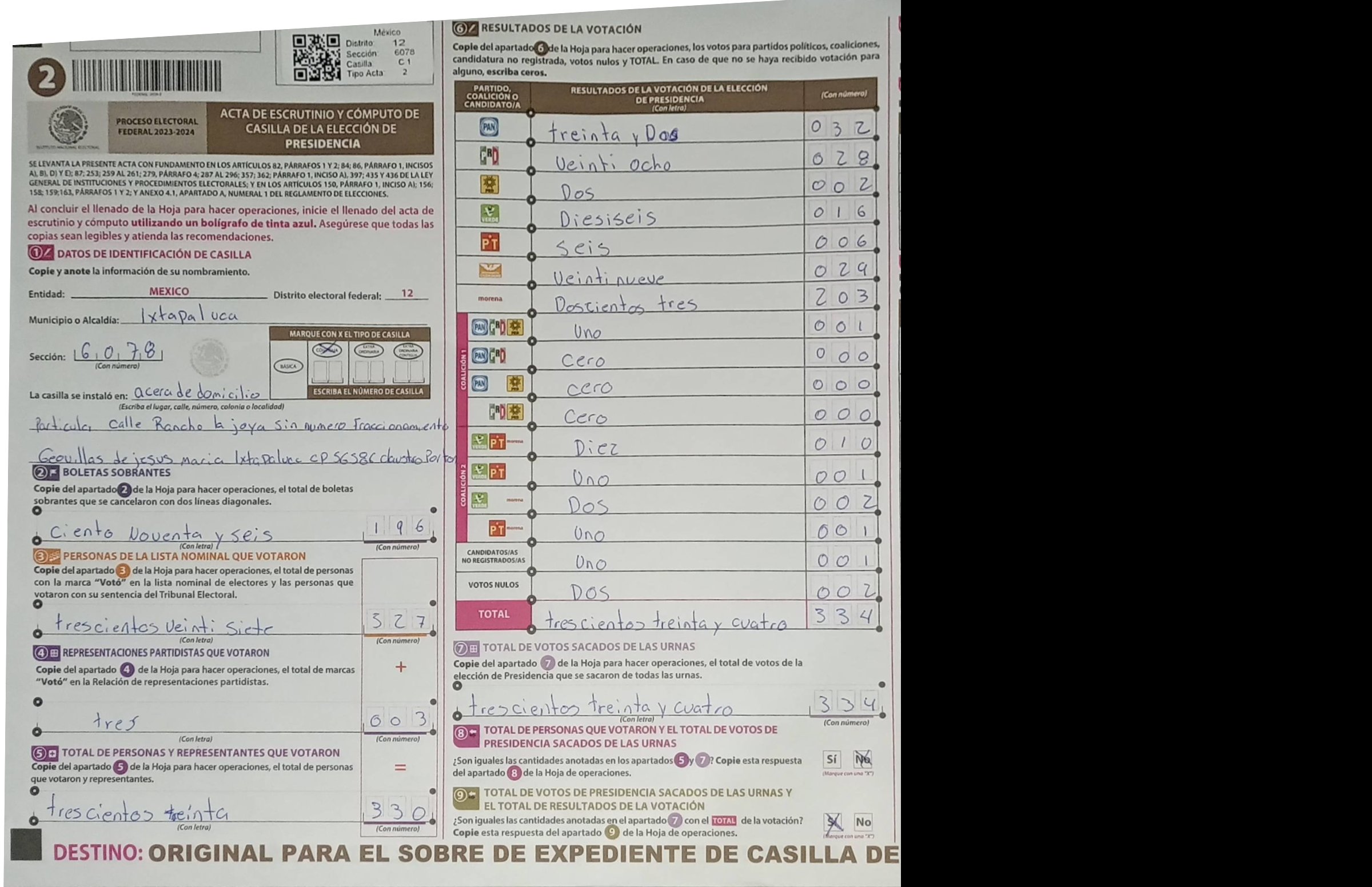This screenshot has height=887, width=1372.
Task: Click the PT logo in the 'Seis' row
Action: pyautogui.click(x=490, y=242)
